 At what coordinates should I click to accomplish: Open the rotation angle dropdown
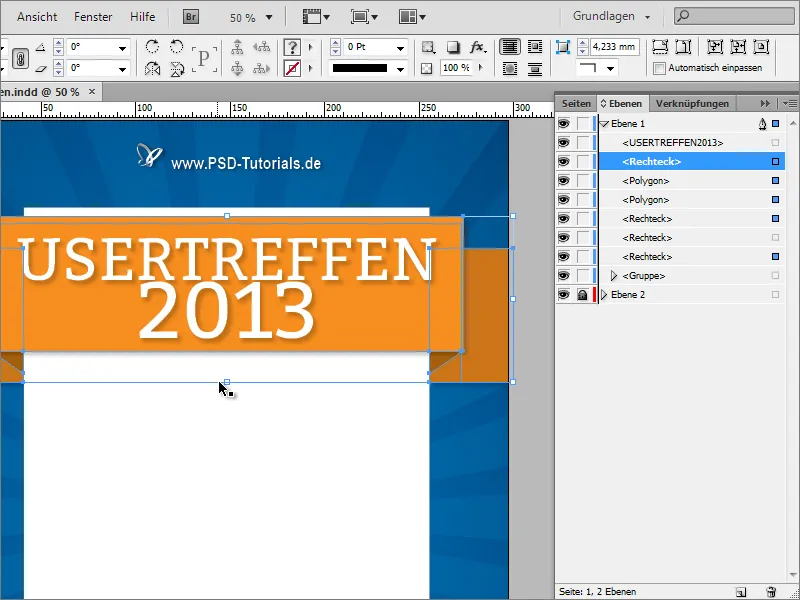[x=122, y=48]
